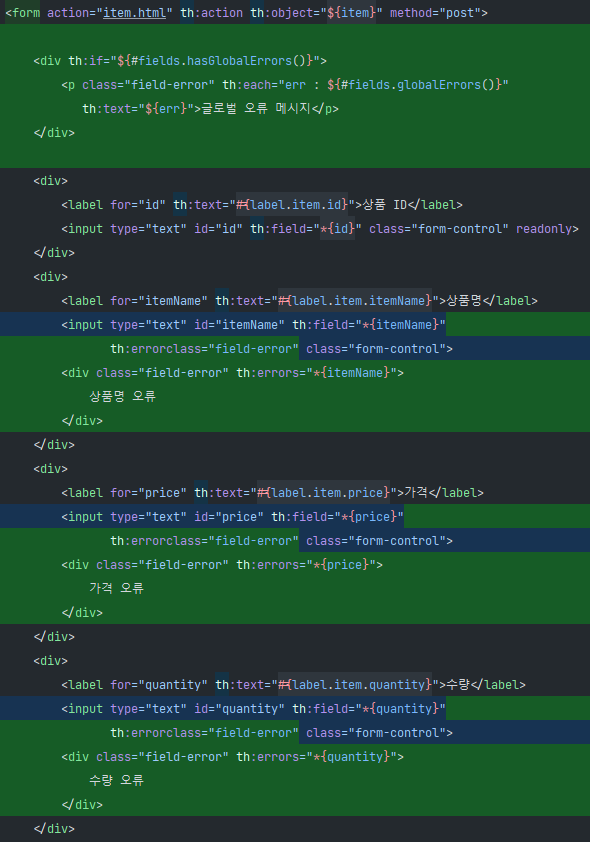Click the underlined item.html action value

(134, 12)
